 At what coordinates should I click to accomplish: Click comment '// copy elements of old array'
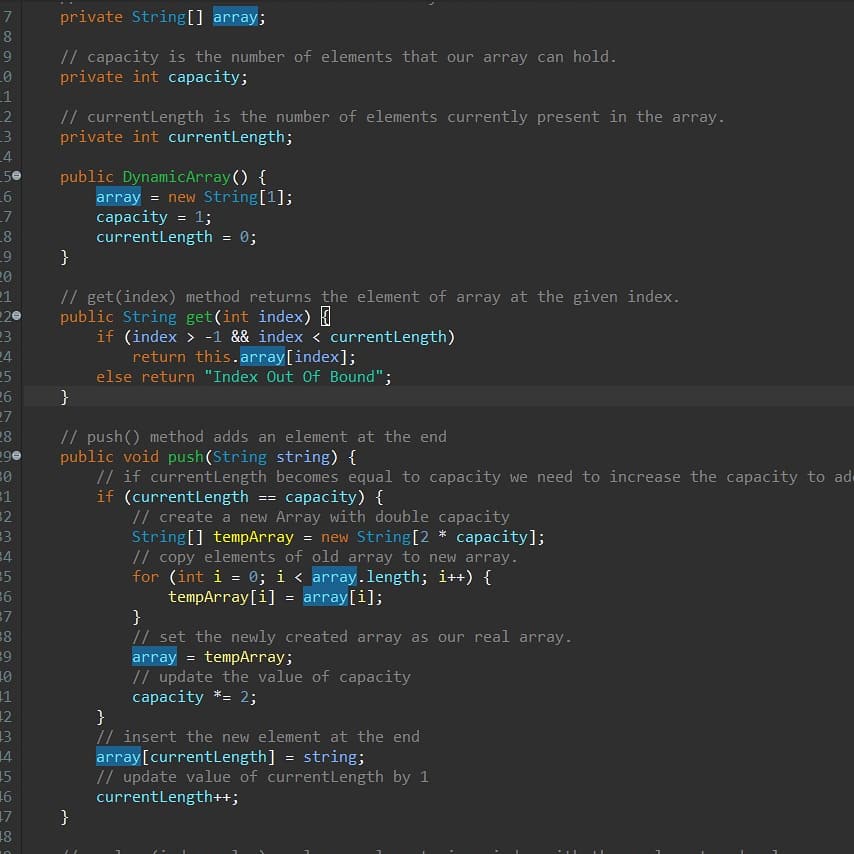coord(325,557)
